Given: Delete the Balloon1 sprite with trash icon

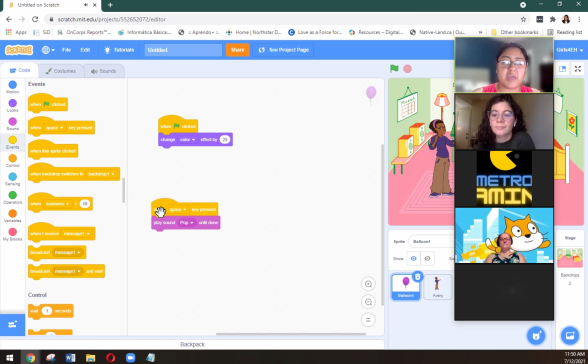Looking at the screenshot, I should (417, 277).
